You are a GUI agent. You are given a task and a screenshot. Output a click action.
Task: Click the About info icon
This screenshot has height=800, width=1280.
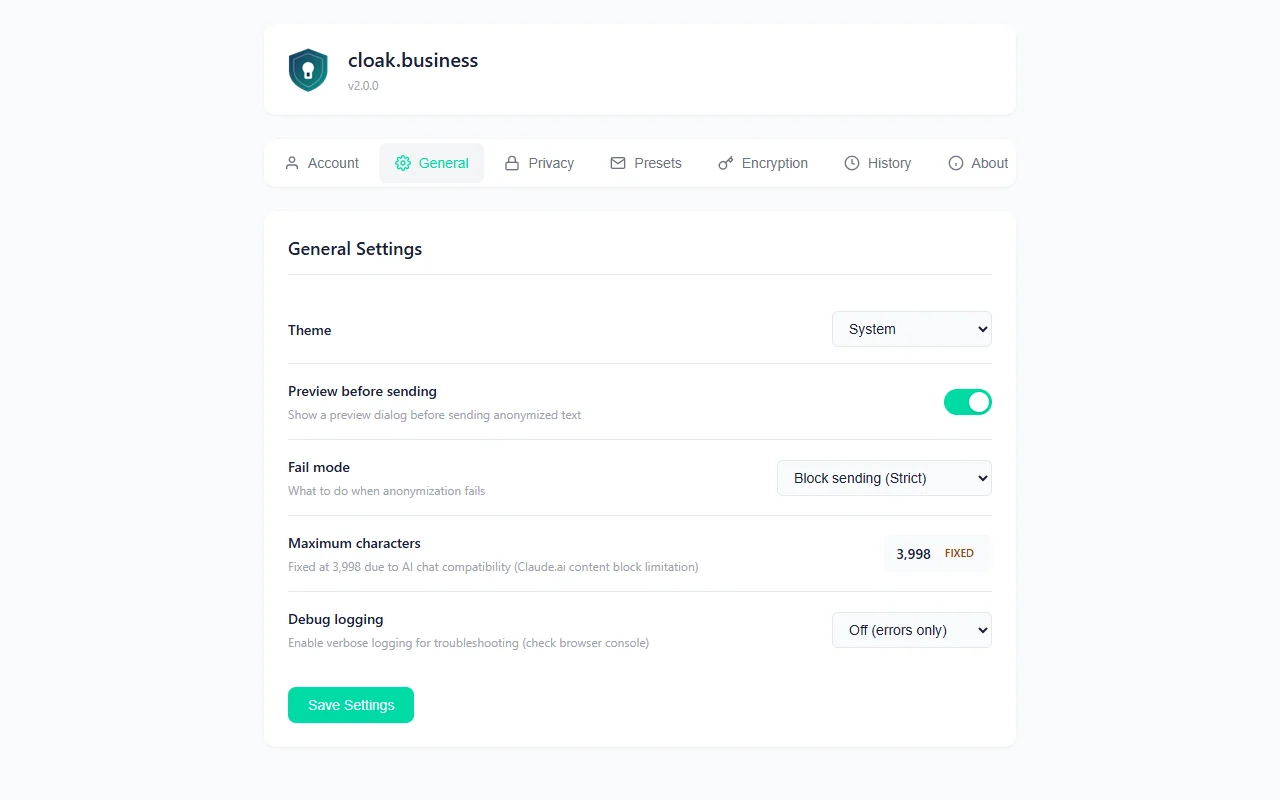pyautogui.click(x=956, y=163)
